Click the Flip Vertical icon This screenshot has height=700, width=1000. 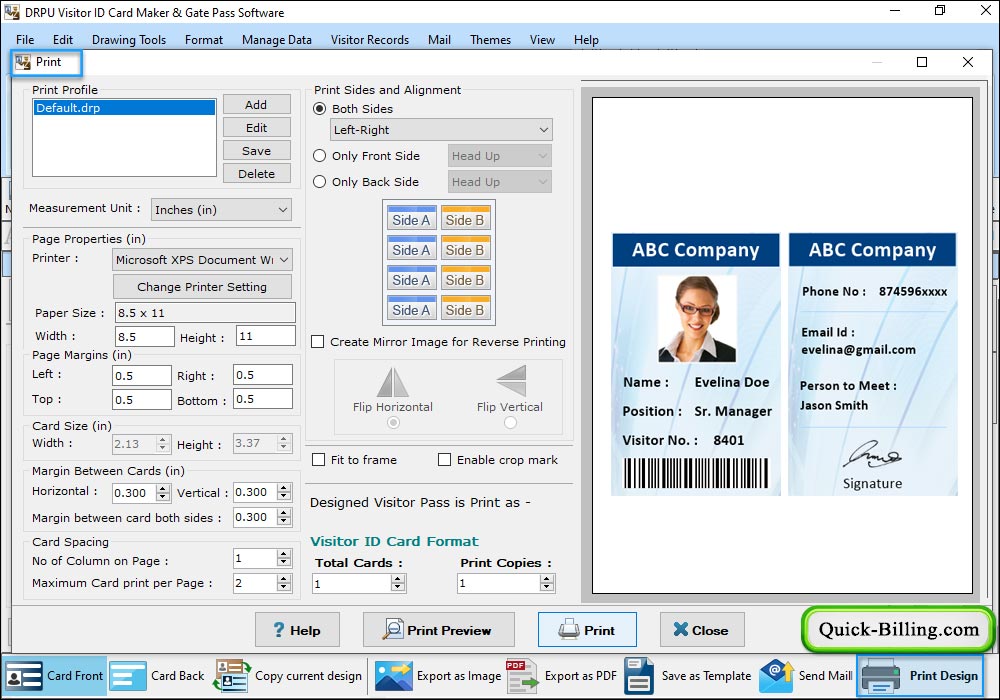(x=511, y=381)
